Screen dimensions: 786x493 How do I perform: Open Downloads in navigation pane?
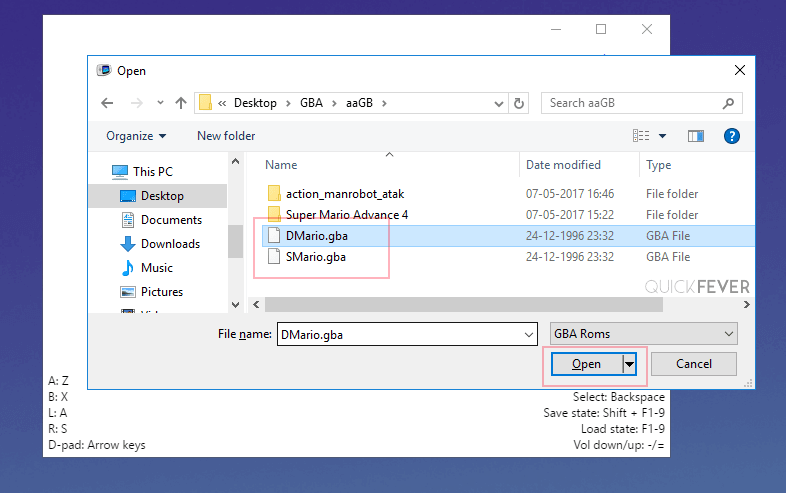(x=160, y=244)
